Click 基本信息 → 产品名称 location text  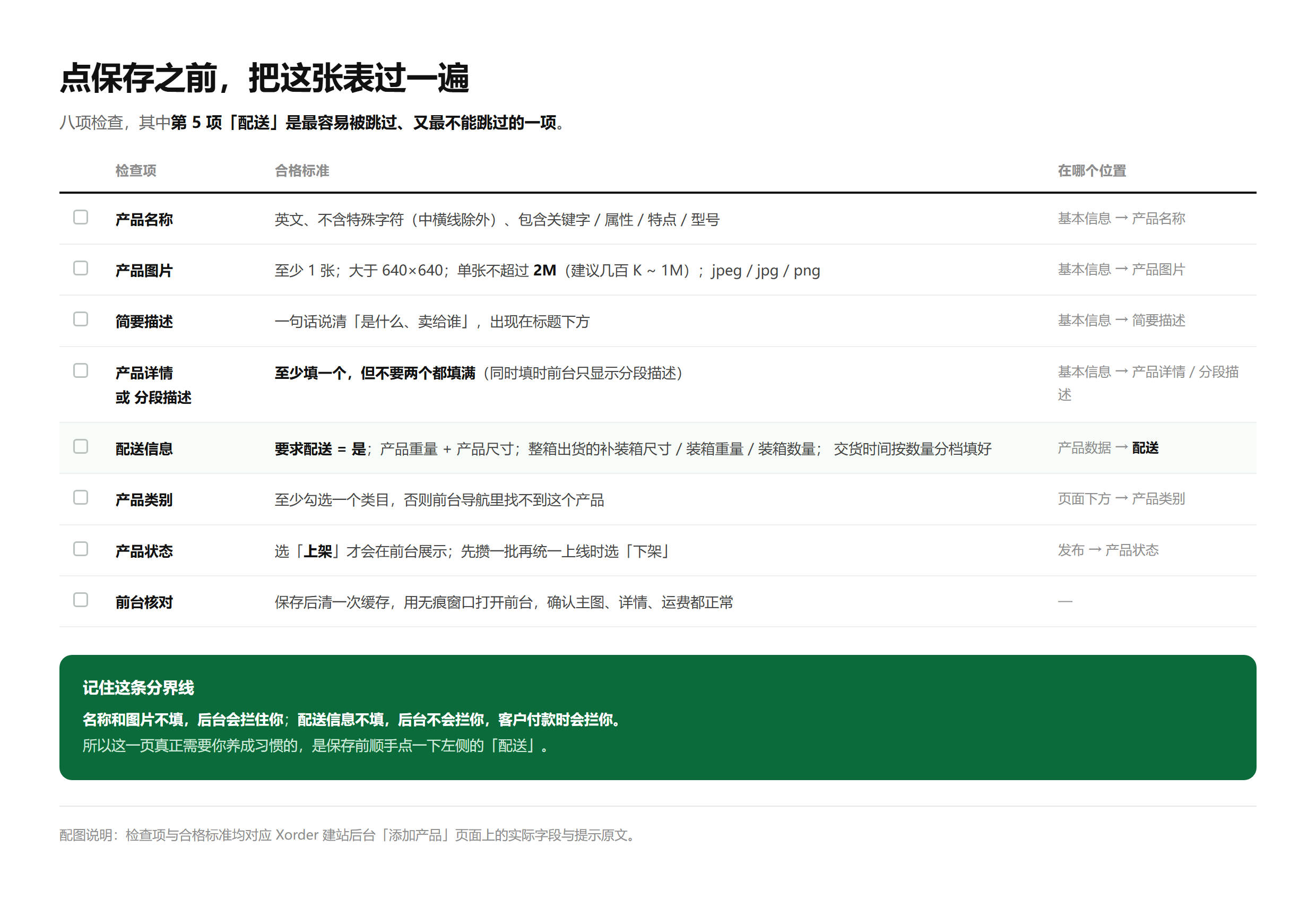coord(1121,219)
